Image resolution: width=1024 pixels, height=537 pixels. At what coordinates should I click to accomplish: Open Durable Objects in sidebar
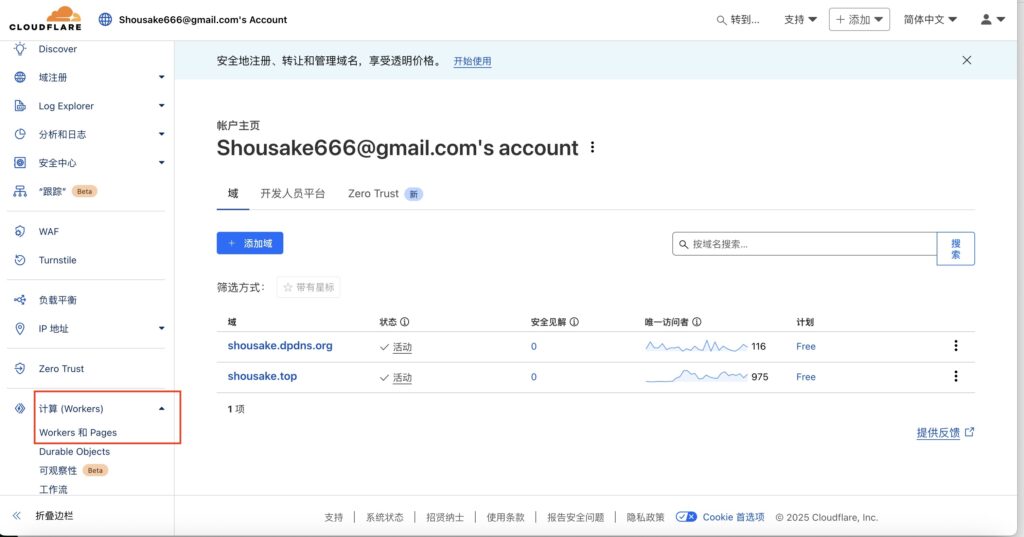(74, 451)
